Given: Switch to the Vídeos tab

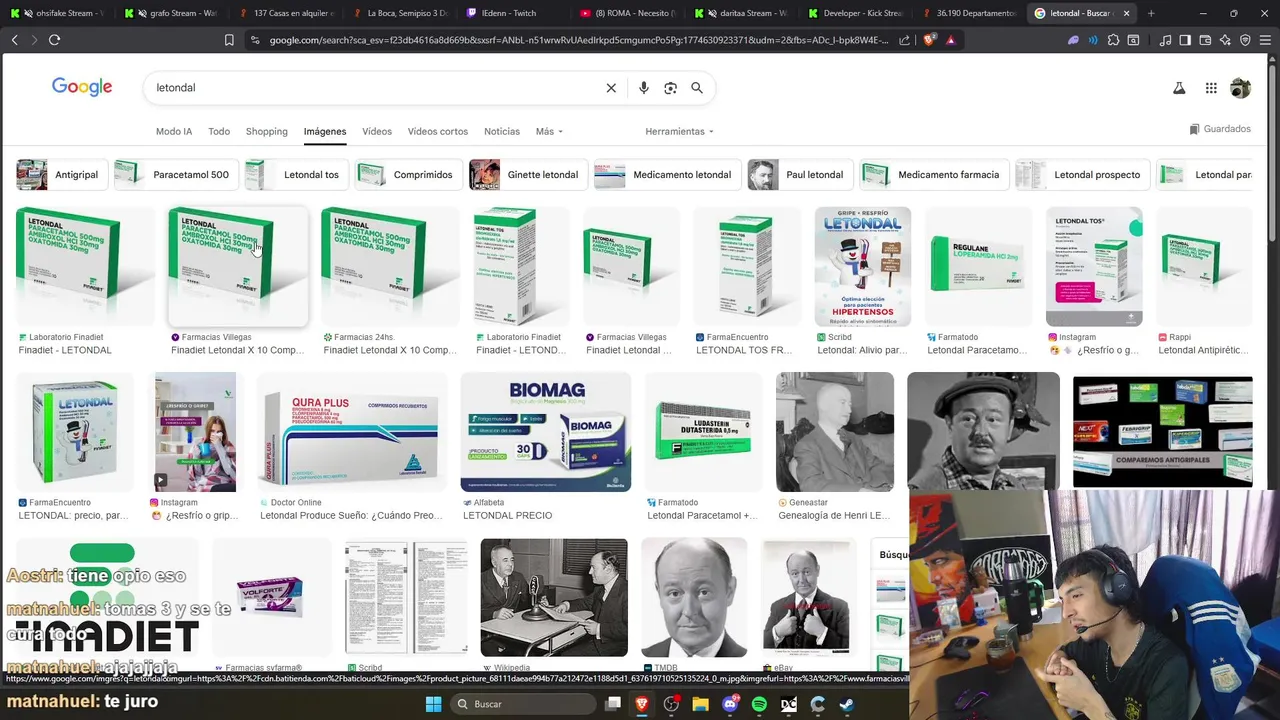Looking at the screenshot, I should coord(377,131).
